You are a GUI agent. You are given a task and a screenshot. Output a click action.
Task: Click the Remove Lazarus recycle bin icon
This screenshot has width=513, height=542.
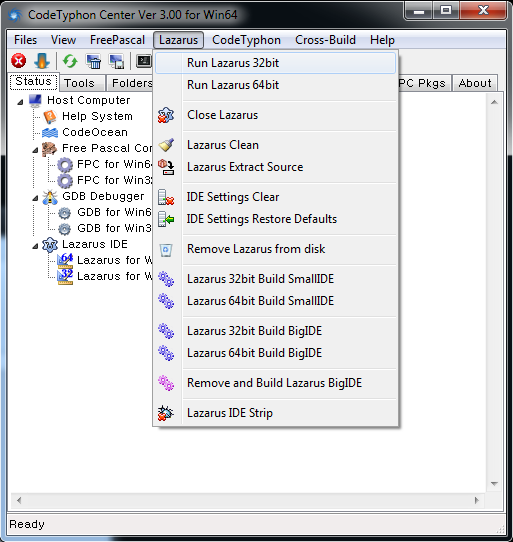[166, 250]
